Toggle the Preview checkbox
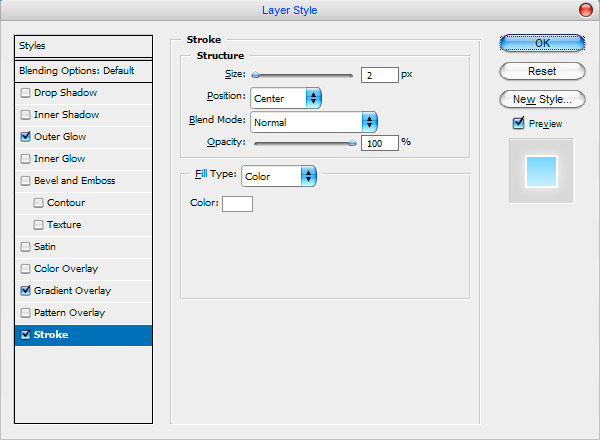The width and height of the screenshot is (600, 440). (x=518, y=123)
